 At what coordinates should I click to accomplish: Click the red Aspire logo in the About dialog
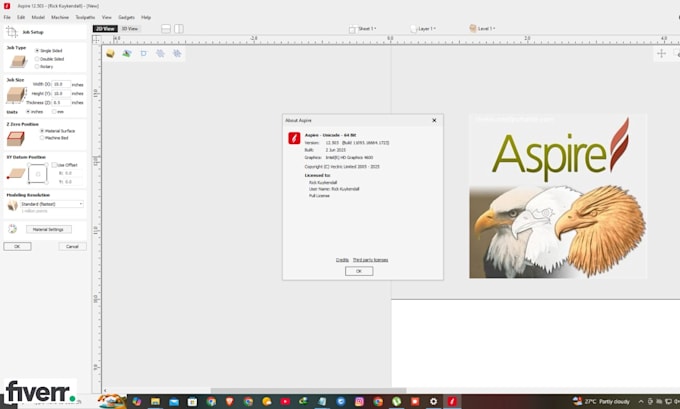coord(294,138)
